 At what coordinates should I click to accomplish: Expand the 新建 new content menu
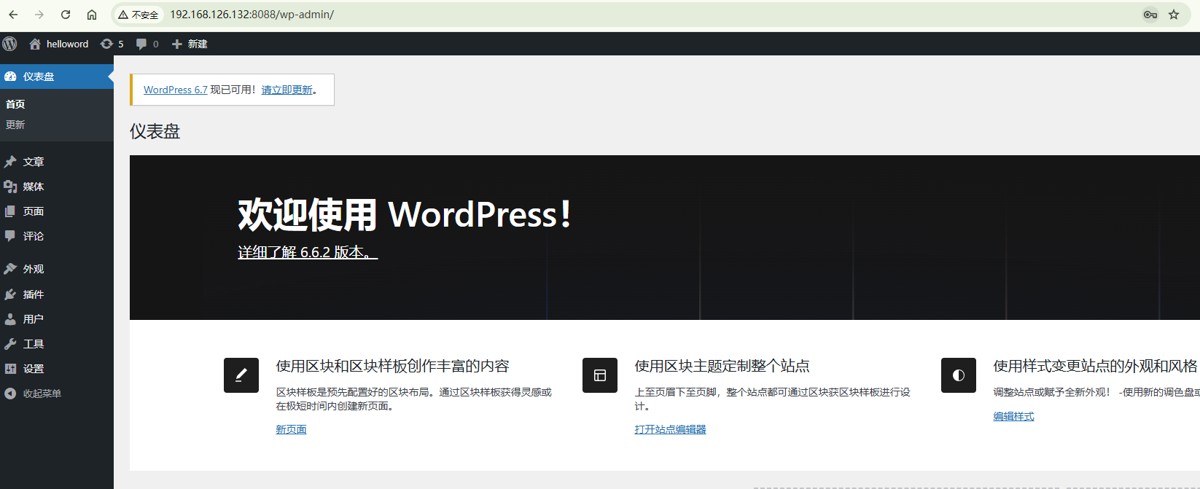point(189,44)
